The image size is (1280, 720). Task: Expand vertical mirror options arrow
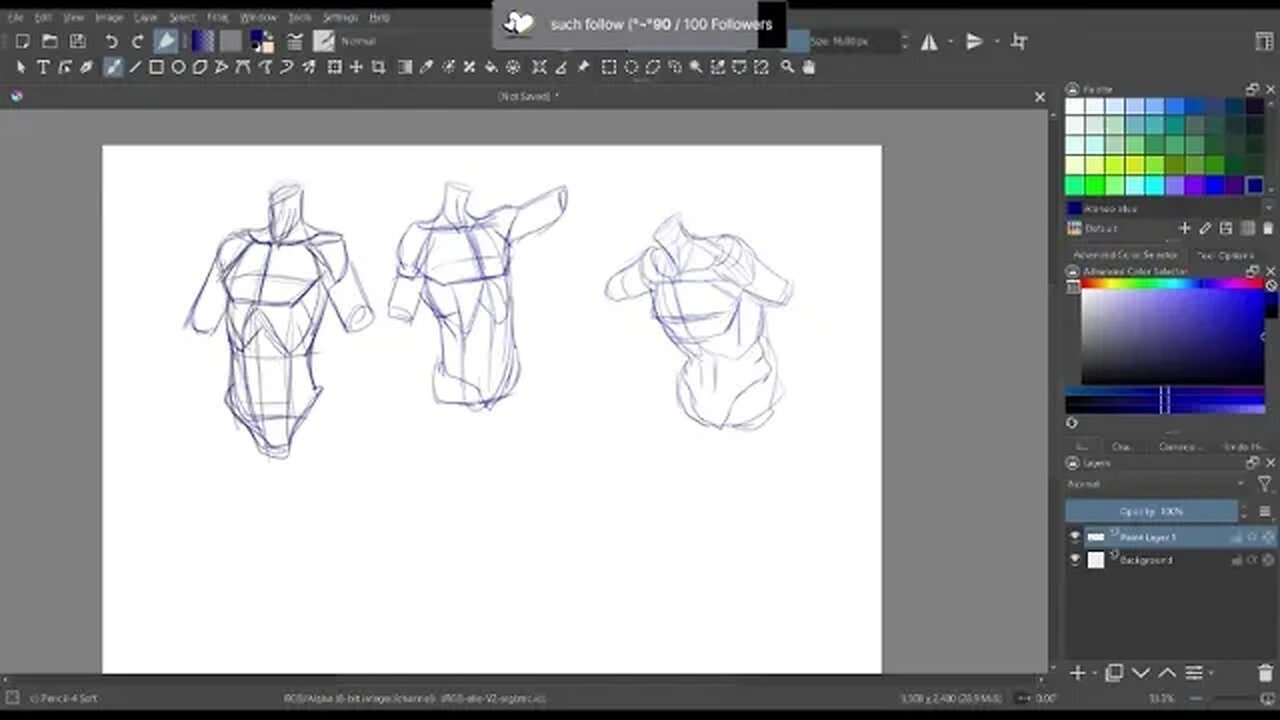tap(996, 41)
